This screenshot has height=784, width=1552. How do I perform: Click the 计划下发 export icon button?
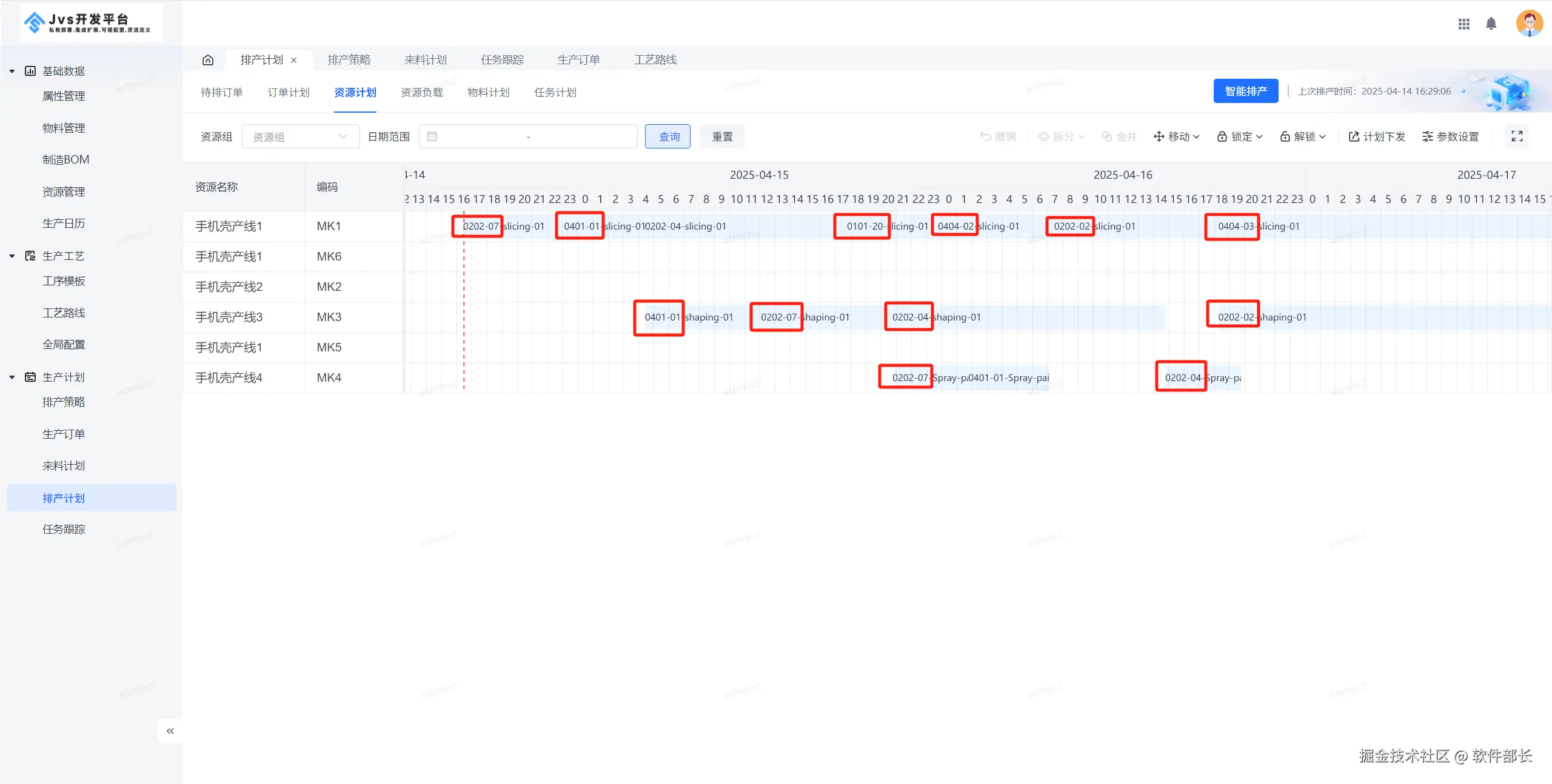point(1376,136)
